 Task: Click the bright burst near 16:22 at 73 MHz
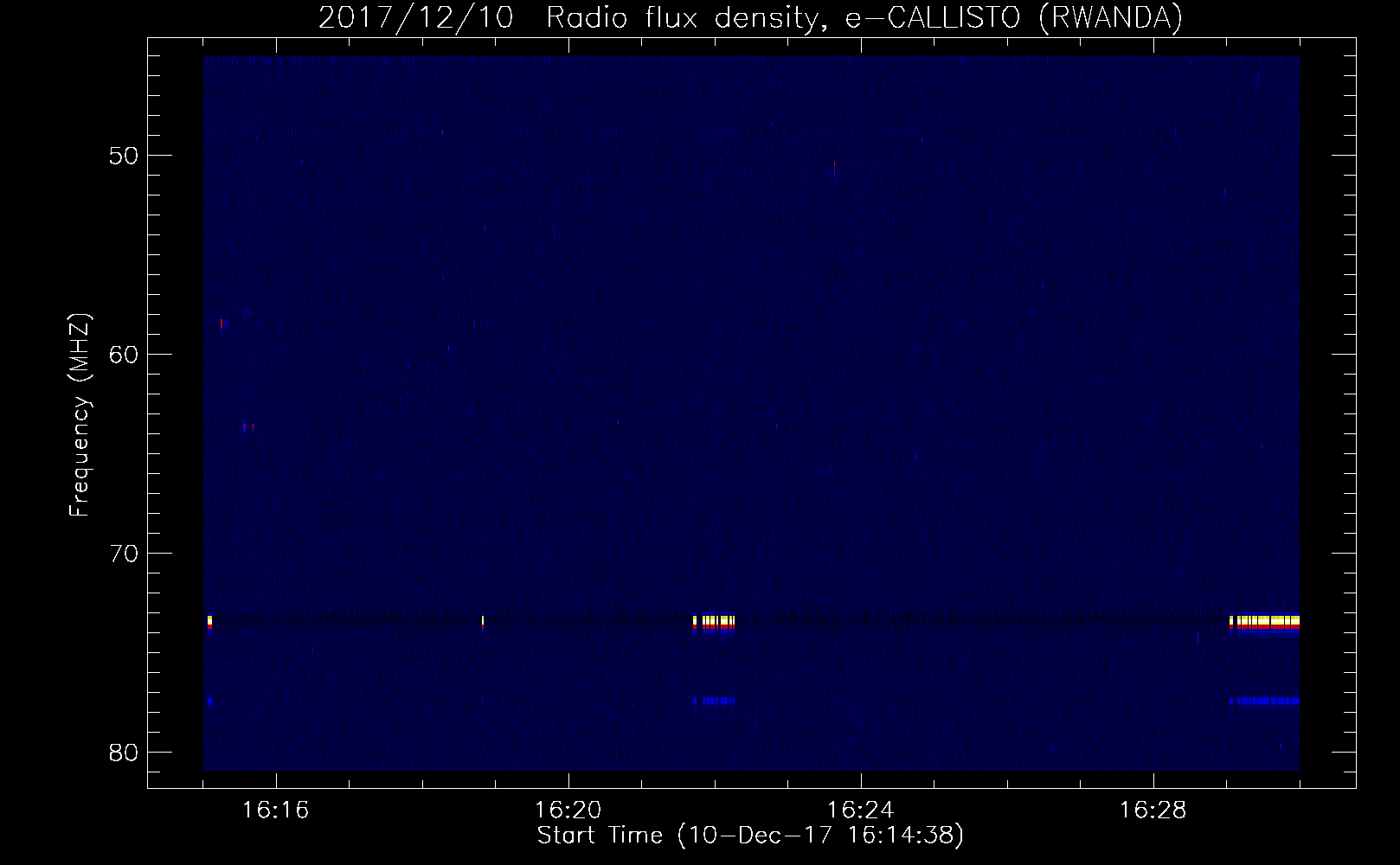[x=714, y=622]
